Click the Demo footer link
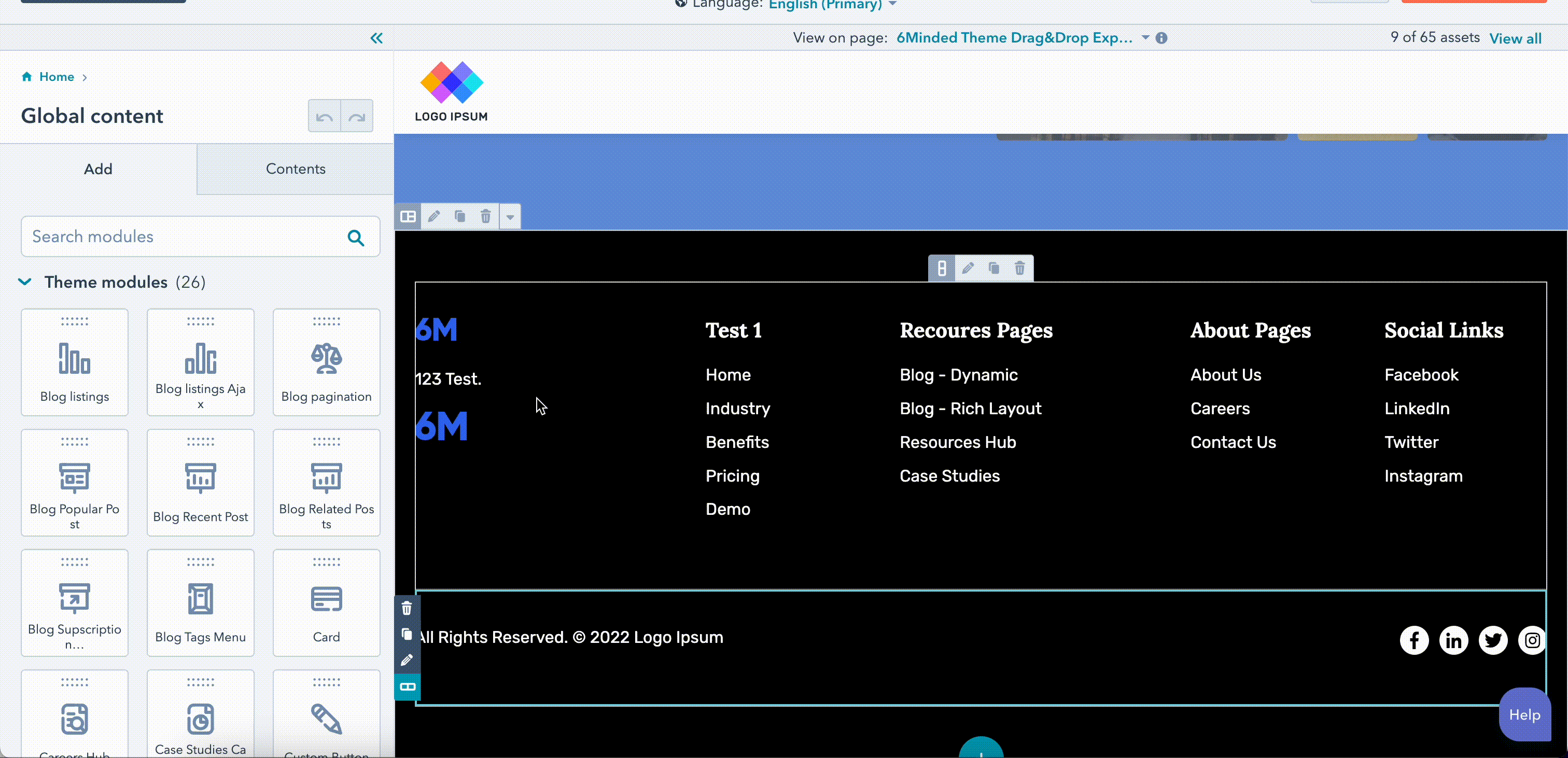The image size is (1568, 758). [728, 510]
